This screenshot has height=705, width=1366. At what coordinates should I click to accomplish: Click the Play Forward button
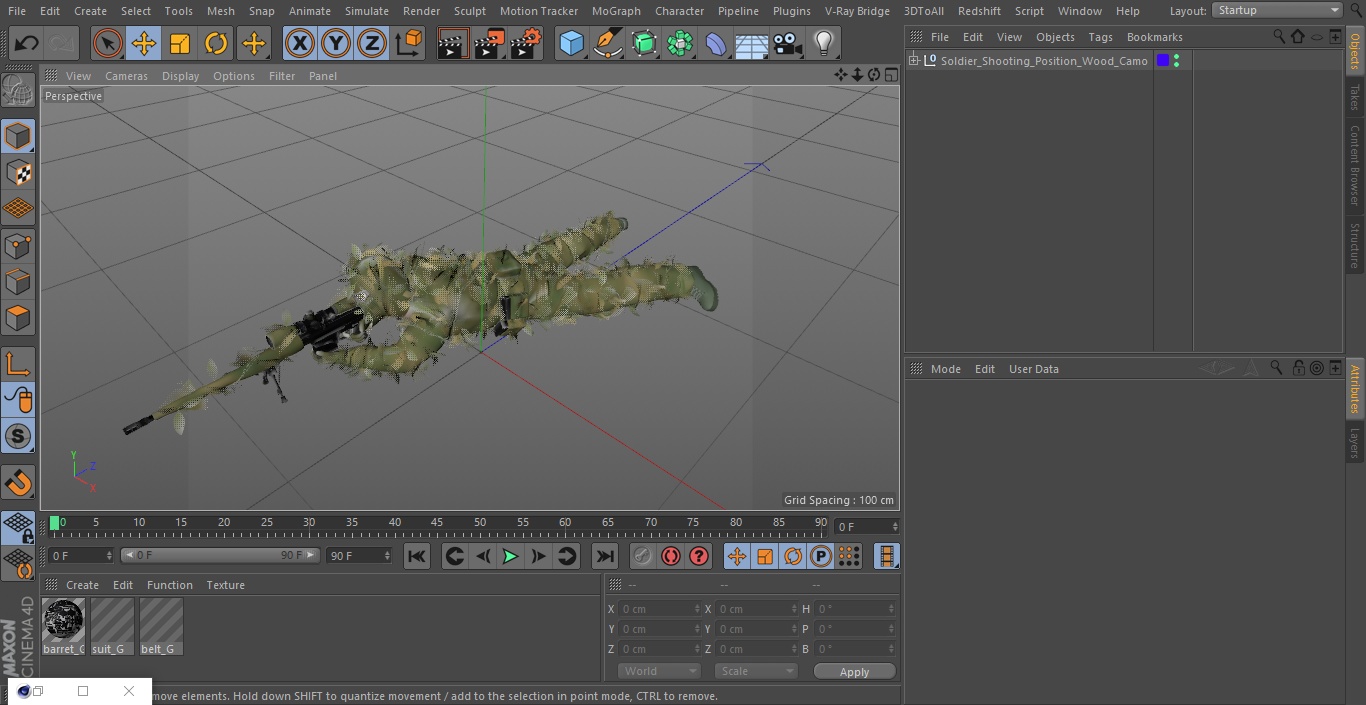(510, 556)
